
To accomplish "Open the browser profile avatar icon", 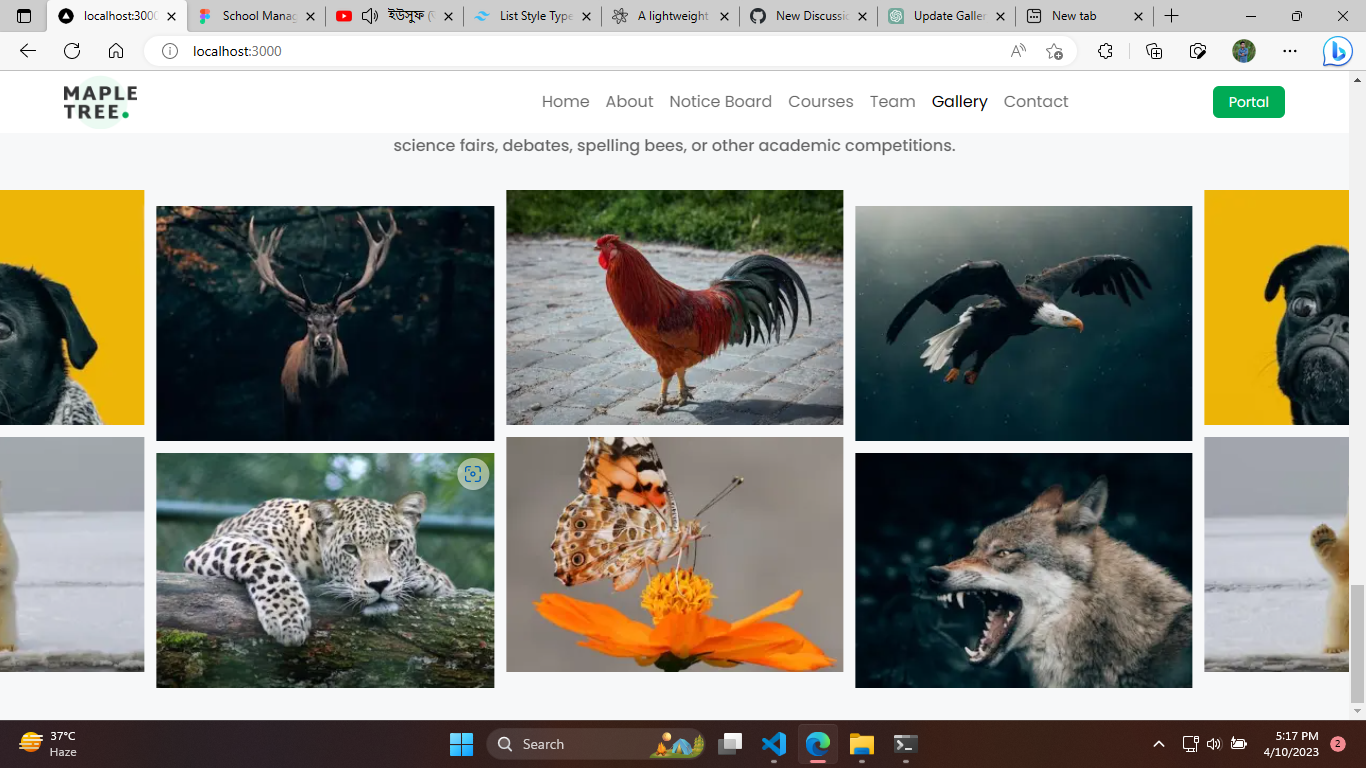I will tap(1244, 51).
